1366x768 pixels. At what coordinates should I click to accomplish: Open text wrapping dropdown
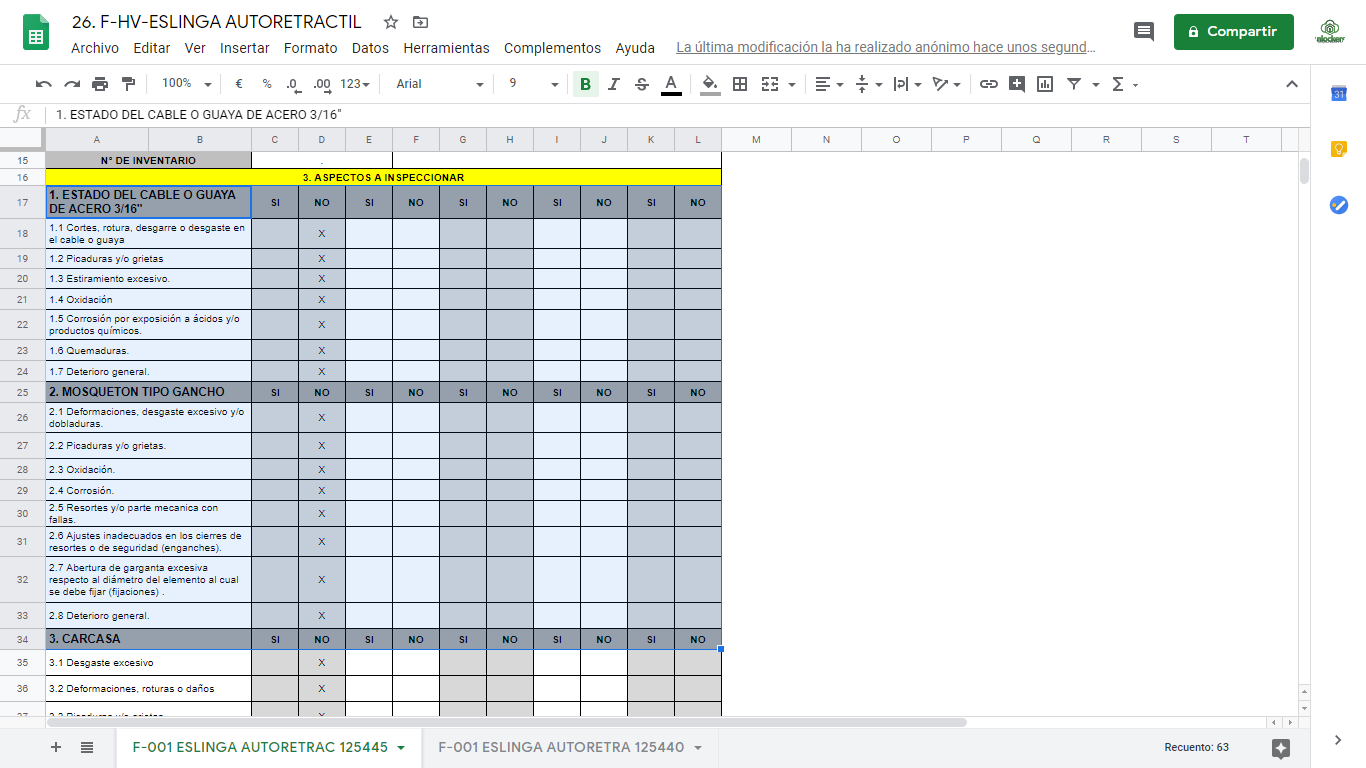pyautogui.click(x=907, y=84)
